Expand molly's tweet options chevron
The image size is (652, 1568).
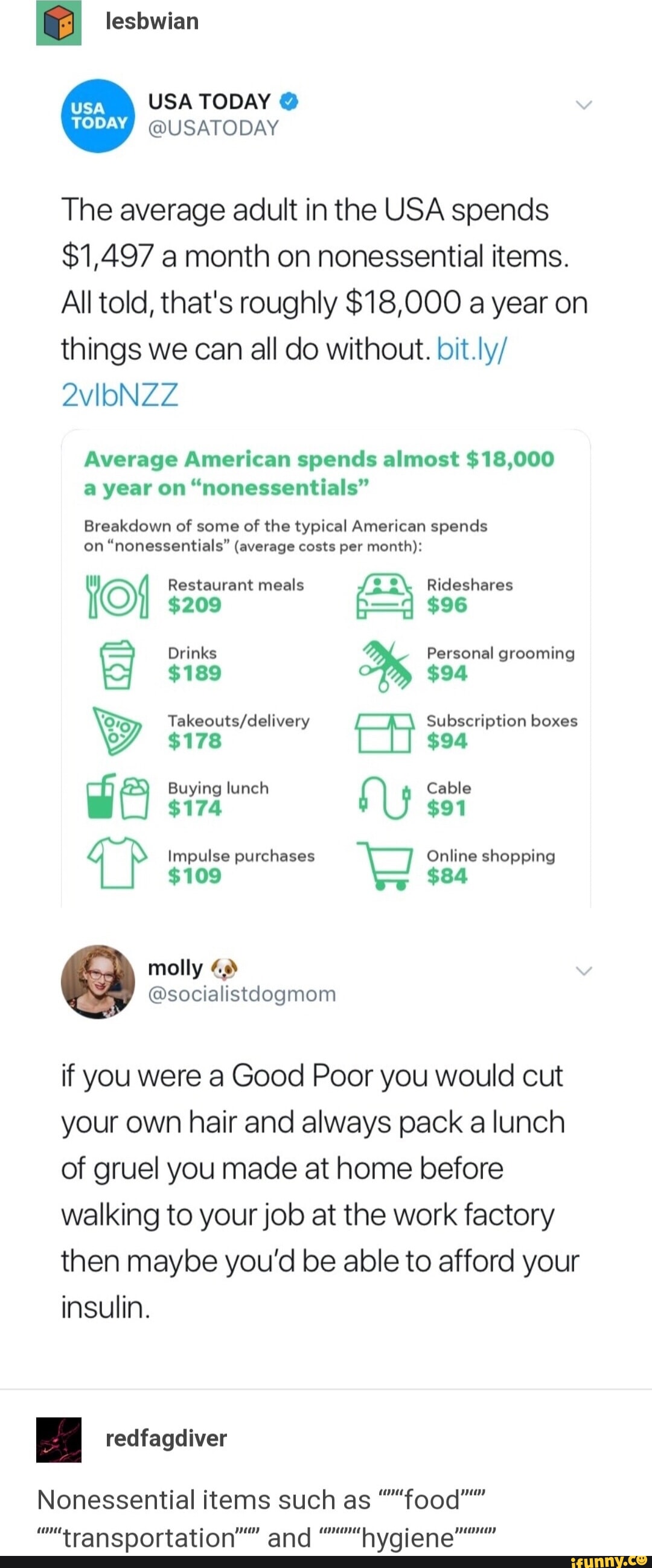[583, 971]
